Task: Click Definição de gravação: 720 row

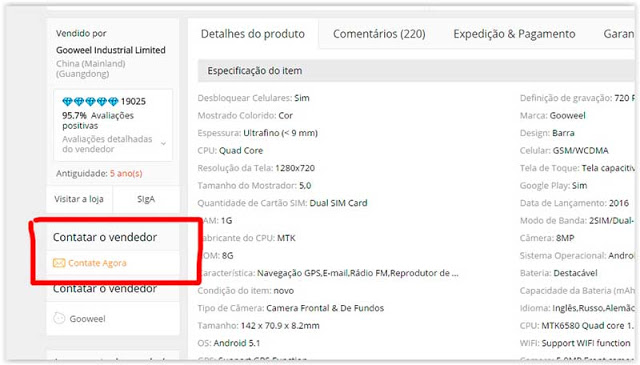Action: pos(577,98)
